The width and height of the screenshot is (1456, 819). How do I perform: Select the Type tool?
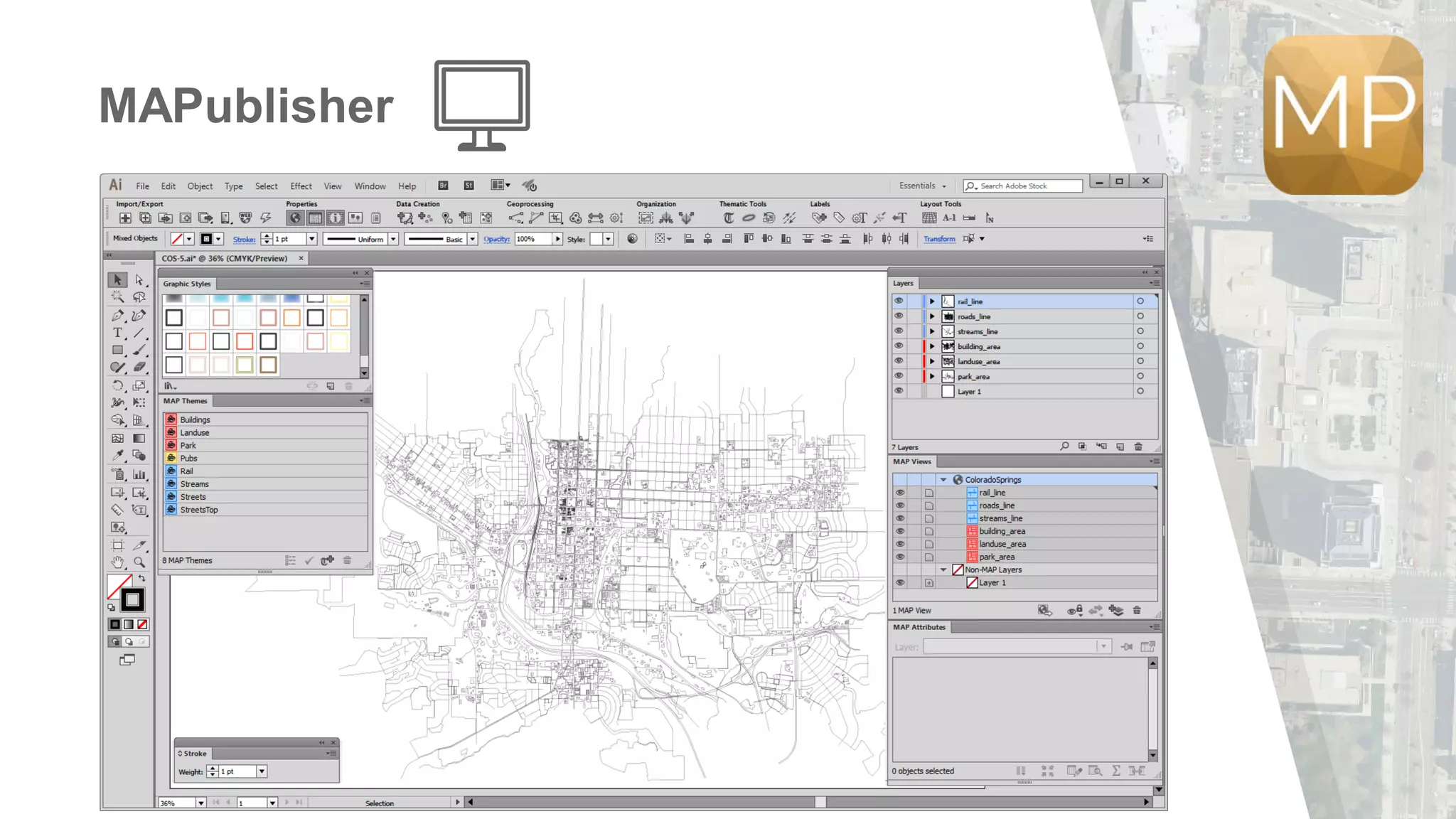[x=117, y=333]
